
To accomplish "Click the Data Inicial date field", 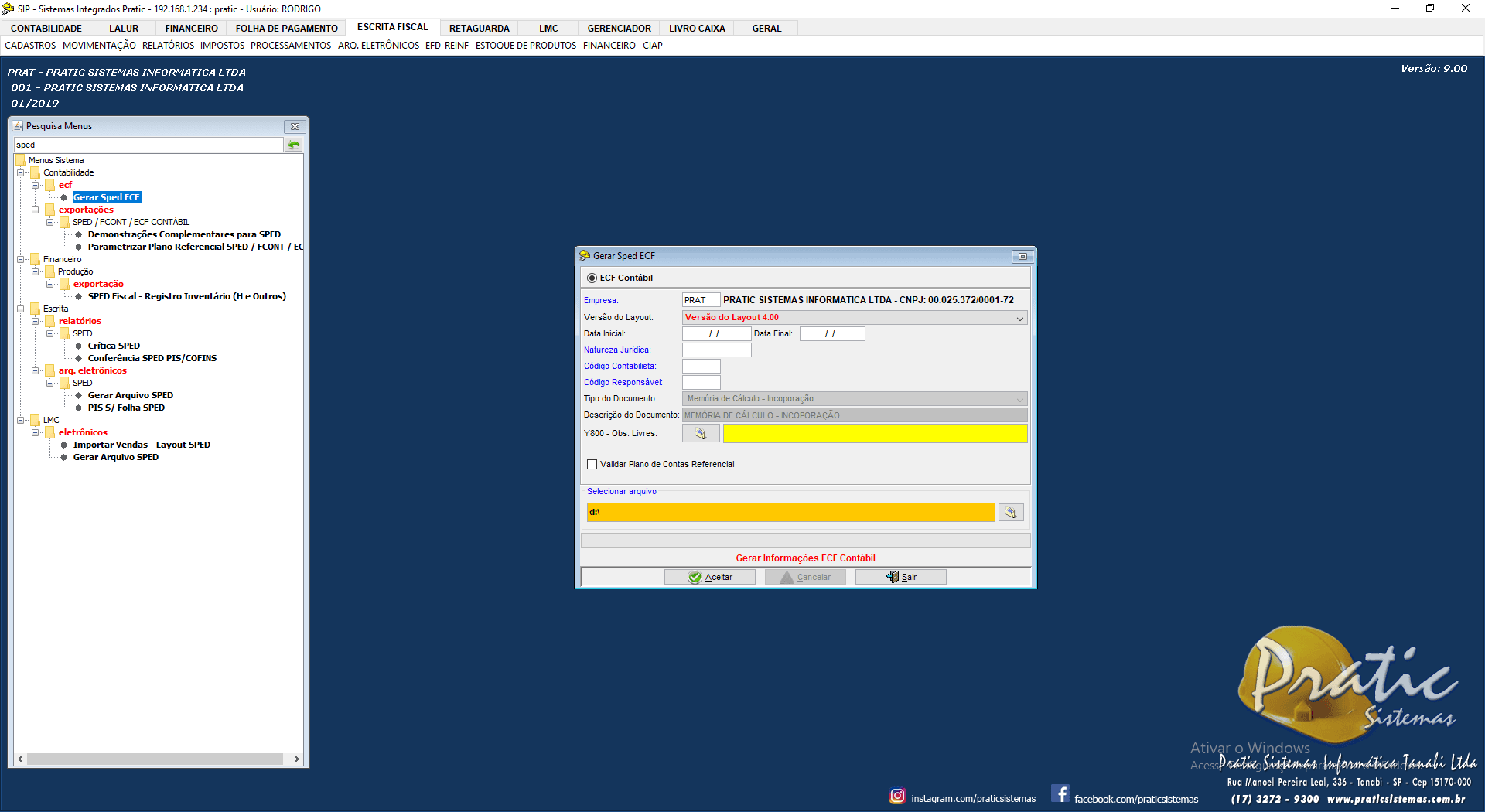I will click(x=716, y=334).
